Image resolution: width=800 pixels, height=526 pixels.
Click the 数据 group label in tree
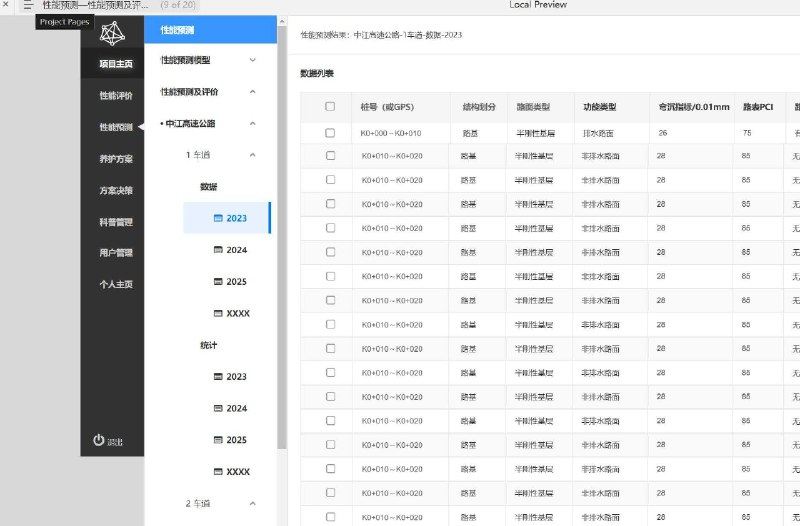click(x=209, y=187)
